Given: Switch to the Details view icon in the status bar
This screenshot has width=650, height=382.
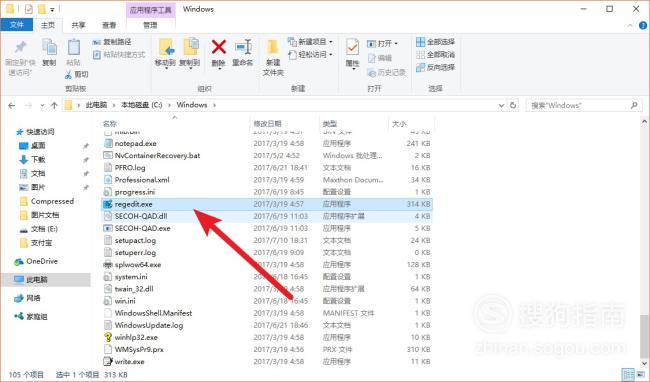Looking at the screenshot, I should click(x=628, y=374).
